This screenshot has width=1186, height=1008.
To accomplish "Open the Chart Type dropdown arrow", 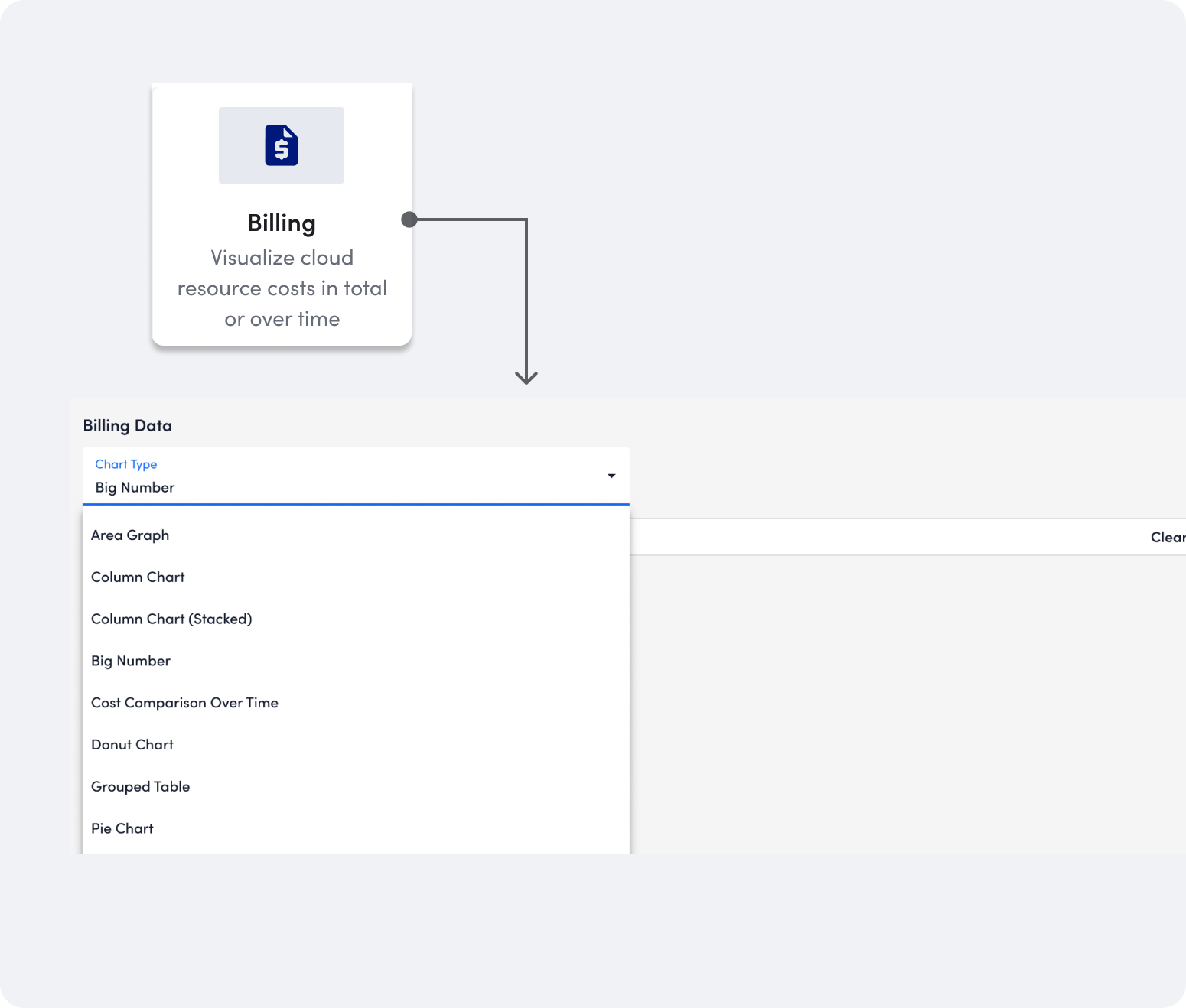I will [x=611, y=476].
